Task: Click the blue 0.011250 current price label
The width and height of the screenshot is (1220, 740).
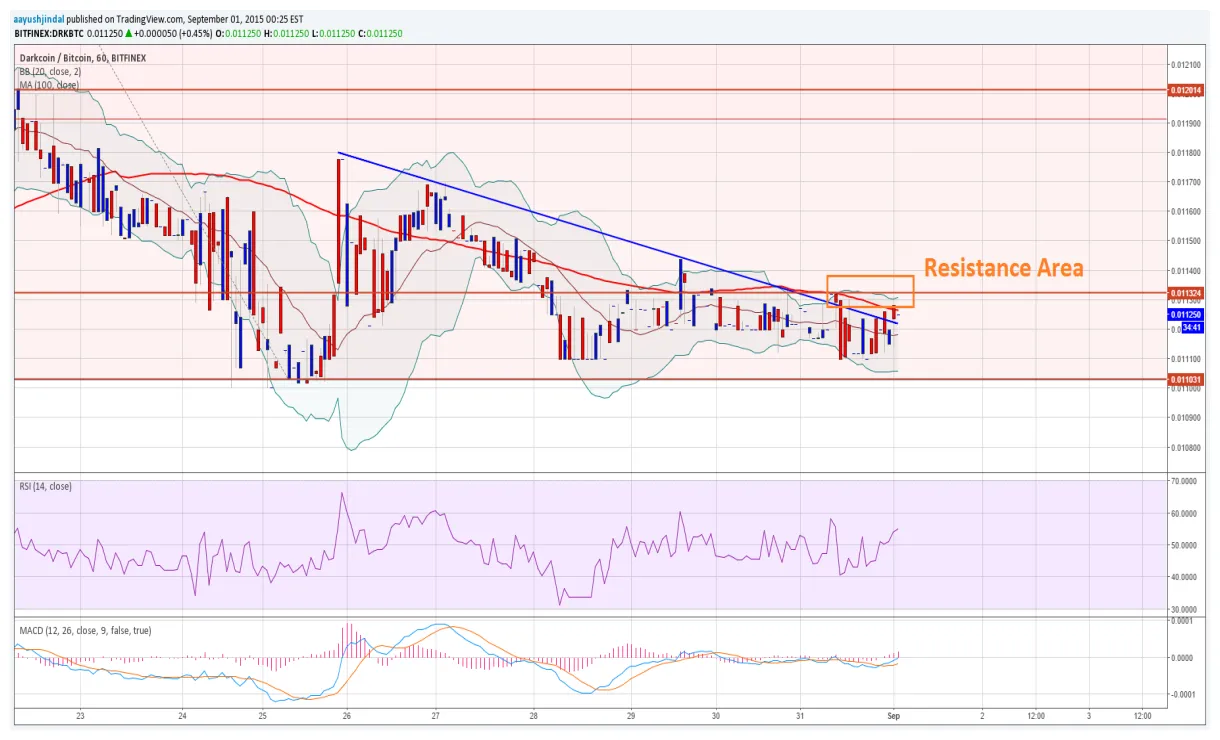Action: pos(1185,314)
